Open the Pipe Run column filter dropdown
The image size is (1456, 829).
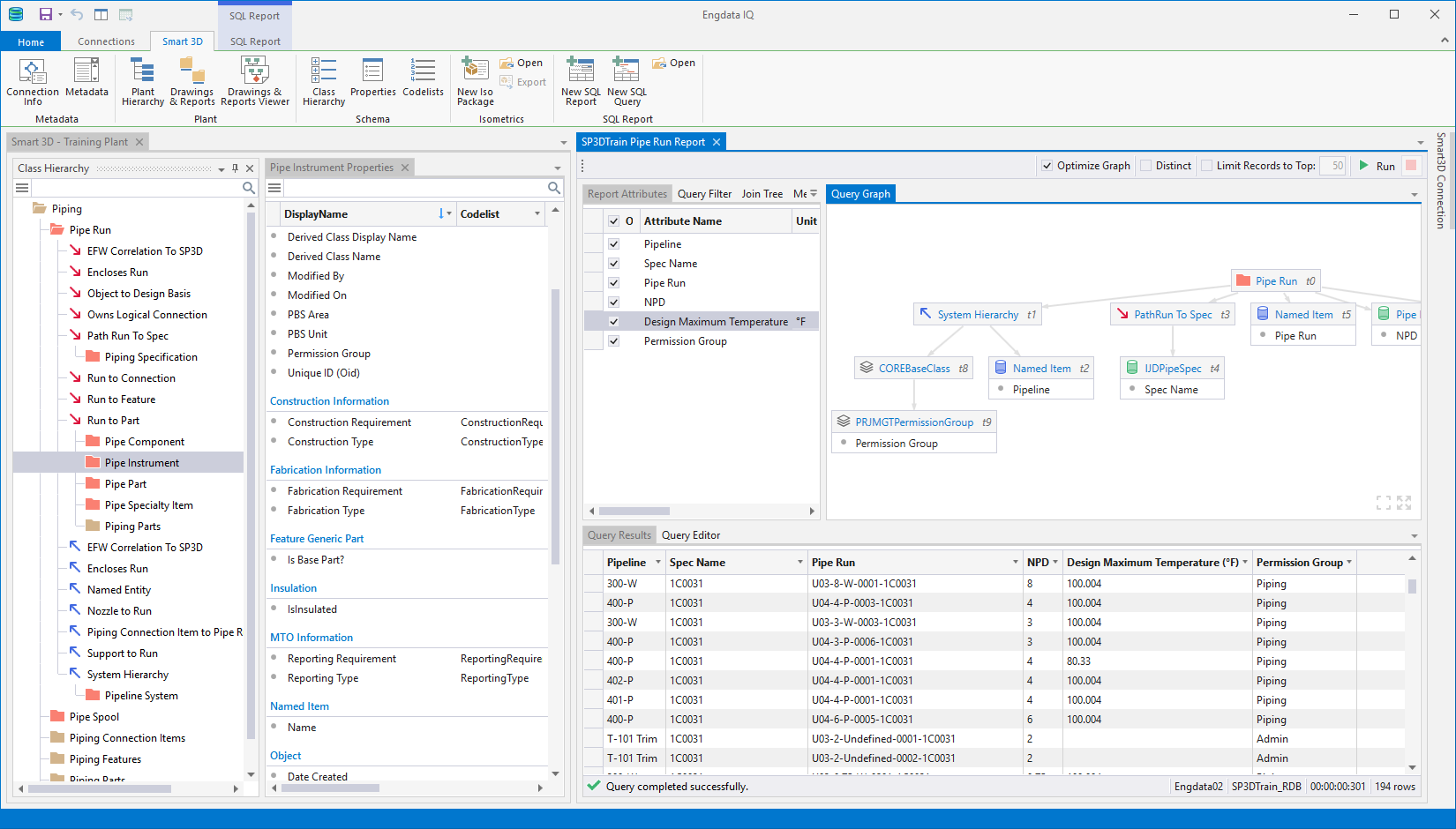pos(1015,563)
